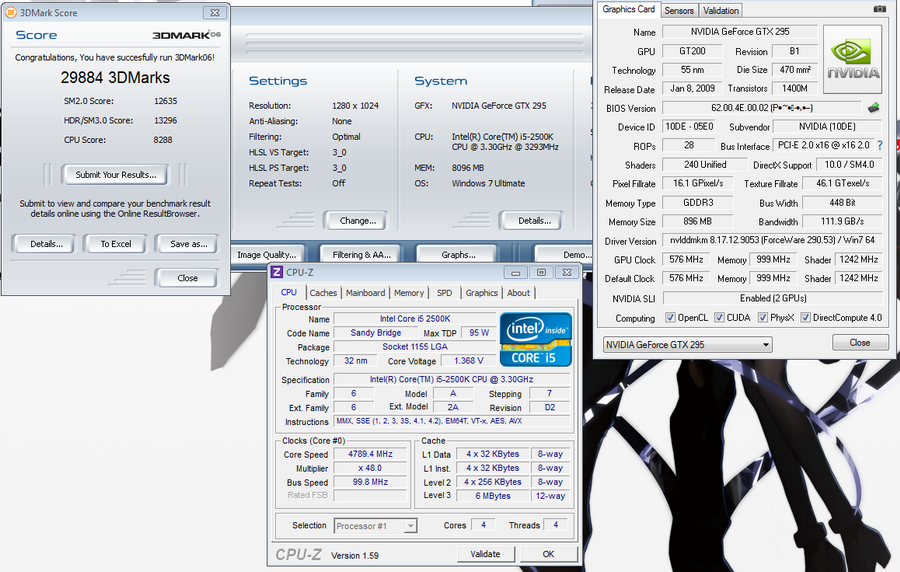
Task: Click the Demo button
Action: 564,254
